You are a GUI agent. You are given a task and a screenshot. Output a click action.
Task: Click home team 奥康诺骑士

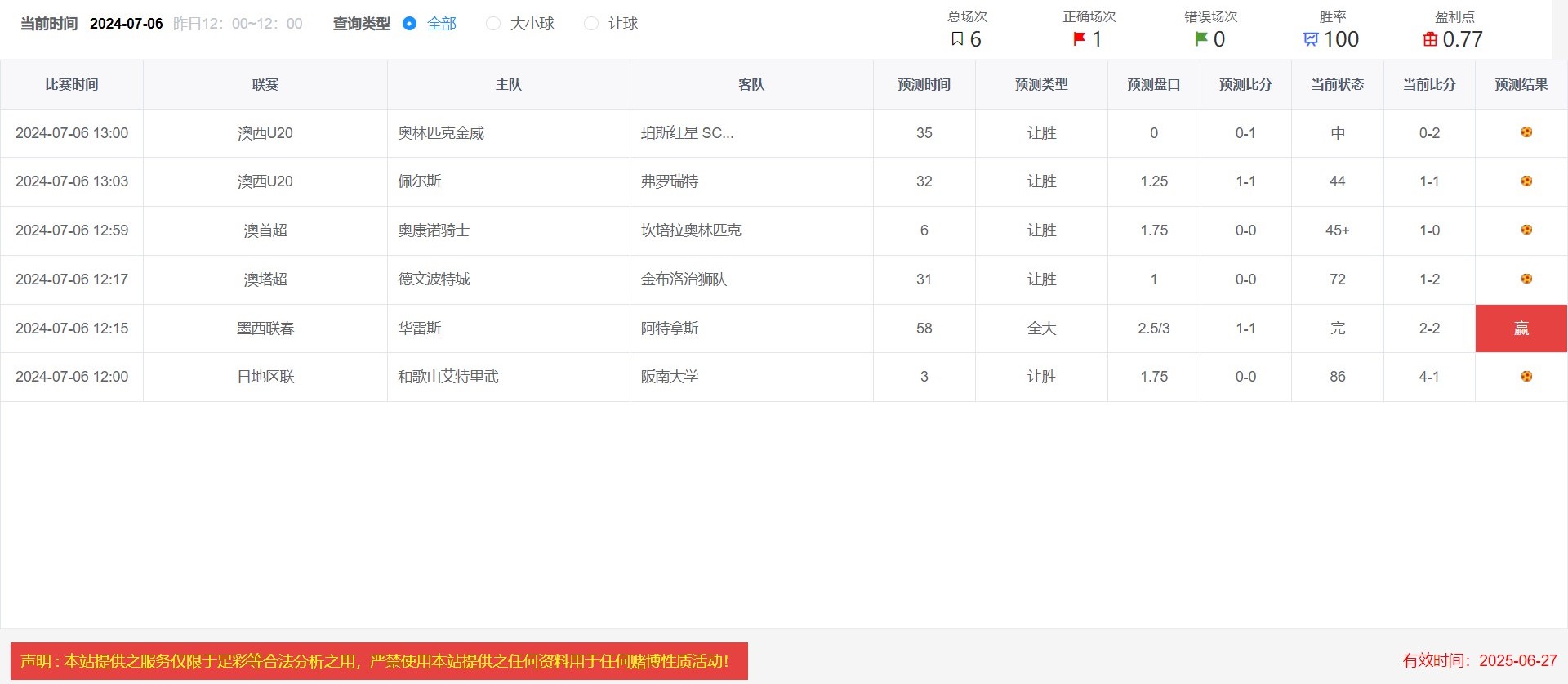pyautogui.click(x=434, y=230)
